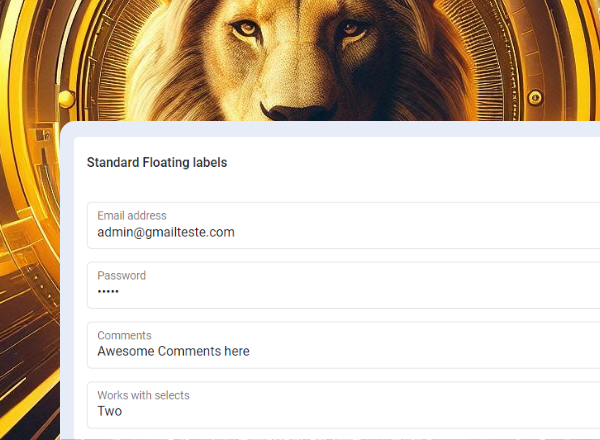Select the 'Two' value in the select

tap(110, 411)
